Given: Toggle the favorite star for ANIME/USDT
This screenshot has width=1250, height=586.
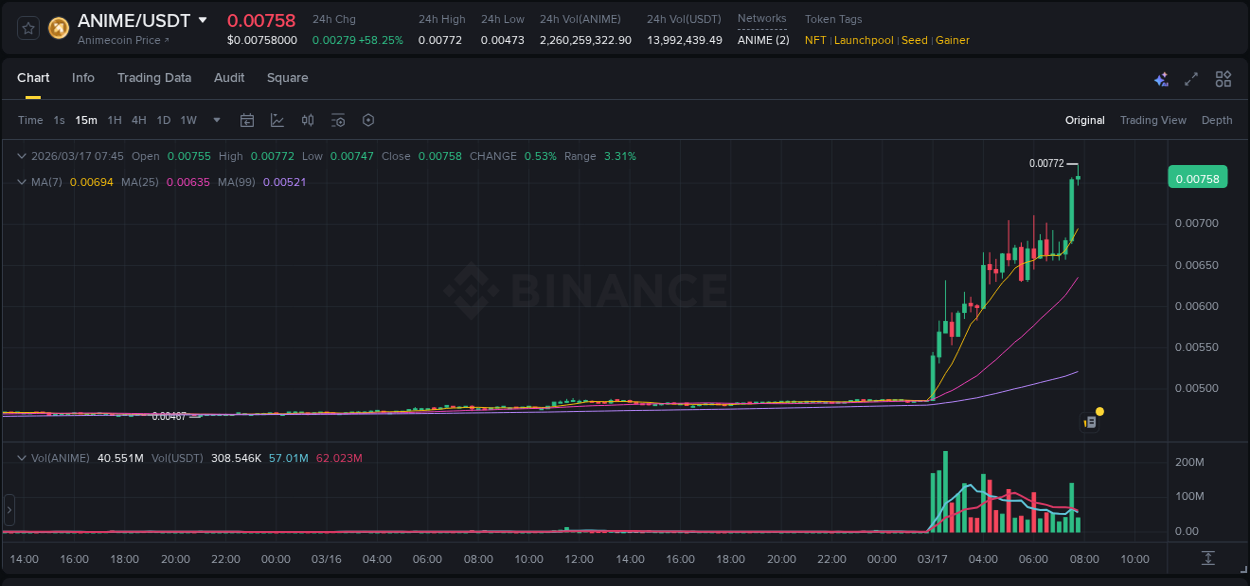Looking at the screenshot, I should tap(28, 28).
